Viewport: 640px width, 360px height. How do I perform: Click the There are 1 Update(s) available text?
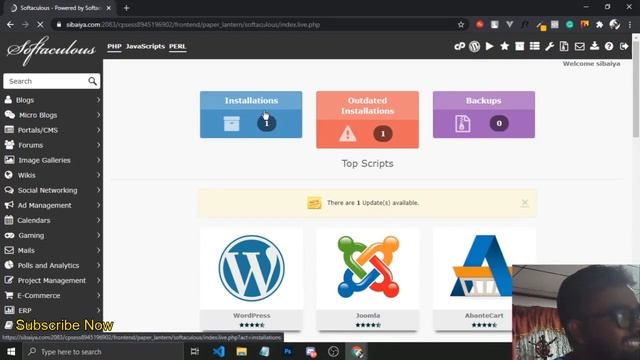tap(373, 203)
